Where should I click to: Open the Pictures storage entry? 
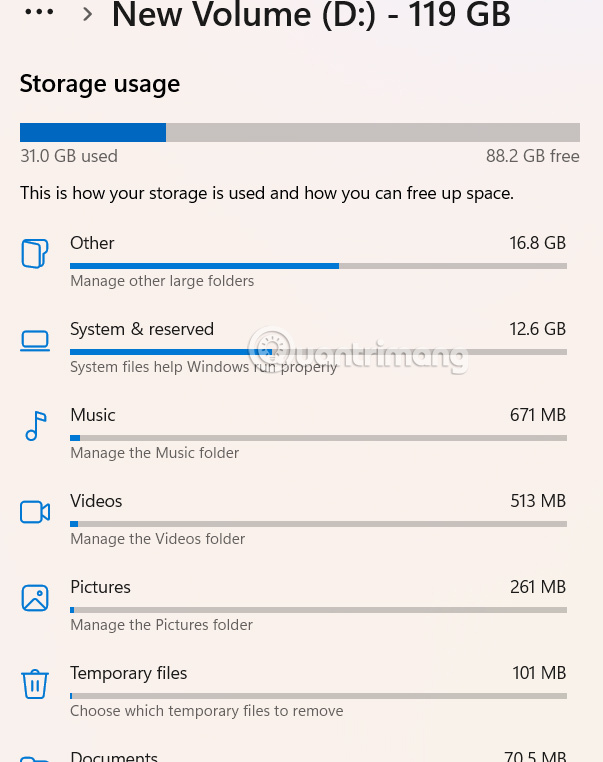coord(100,587)
